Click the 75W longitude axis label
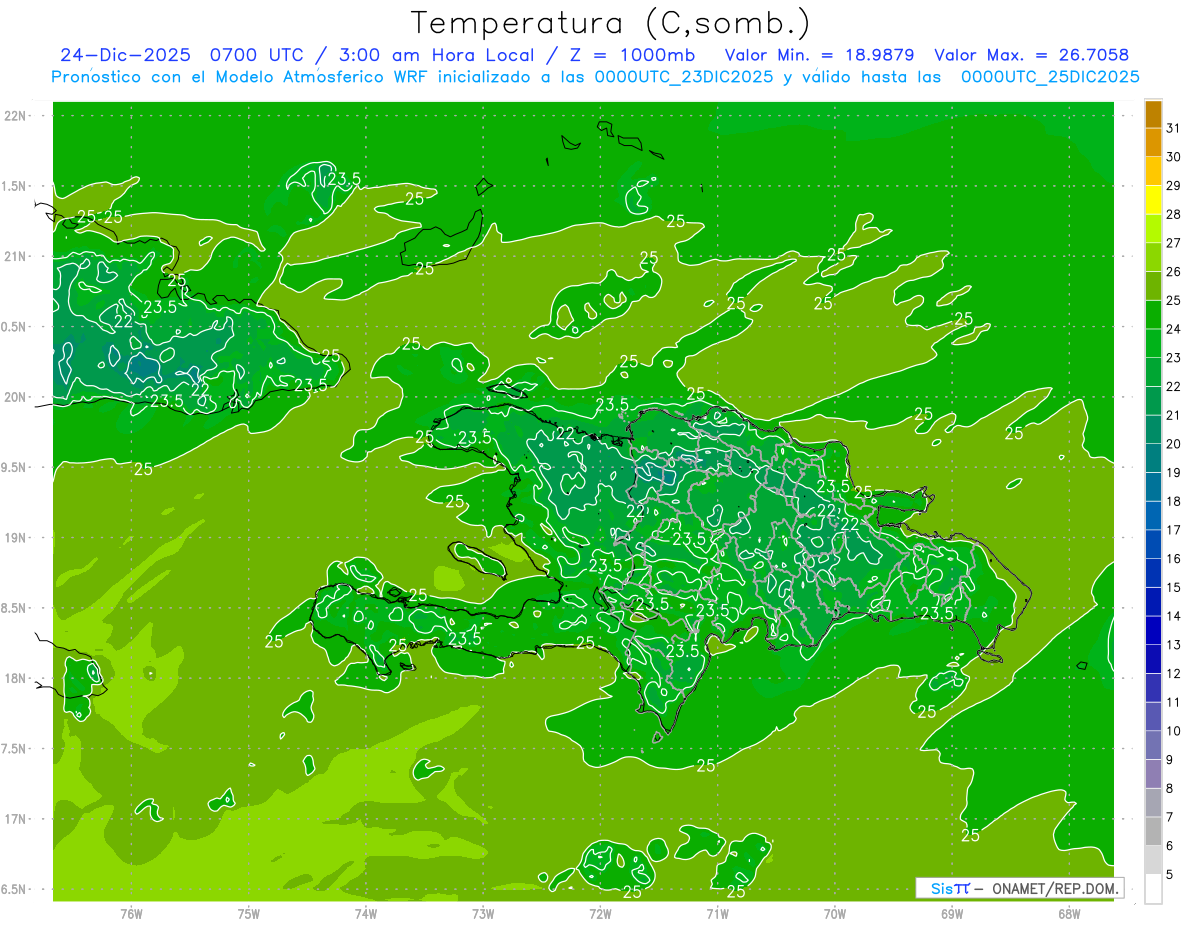 click(249, 914)
